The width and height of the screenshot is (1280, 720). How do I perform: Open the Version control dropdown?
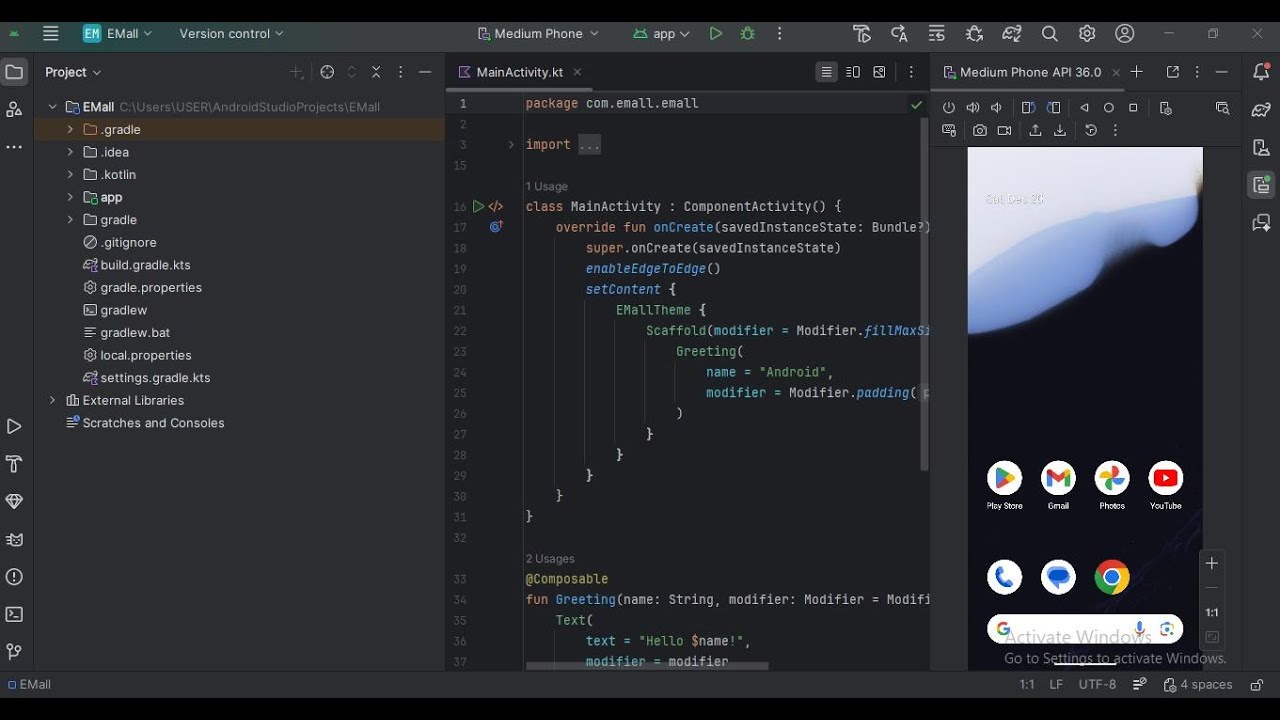[x=231, y=33]
